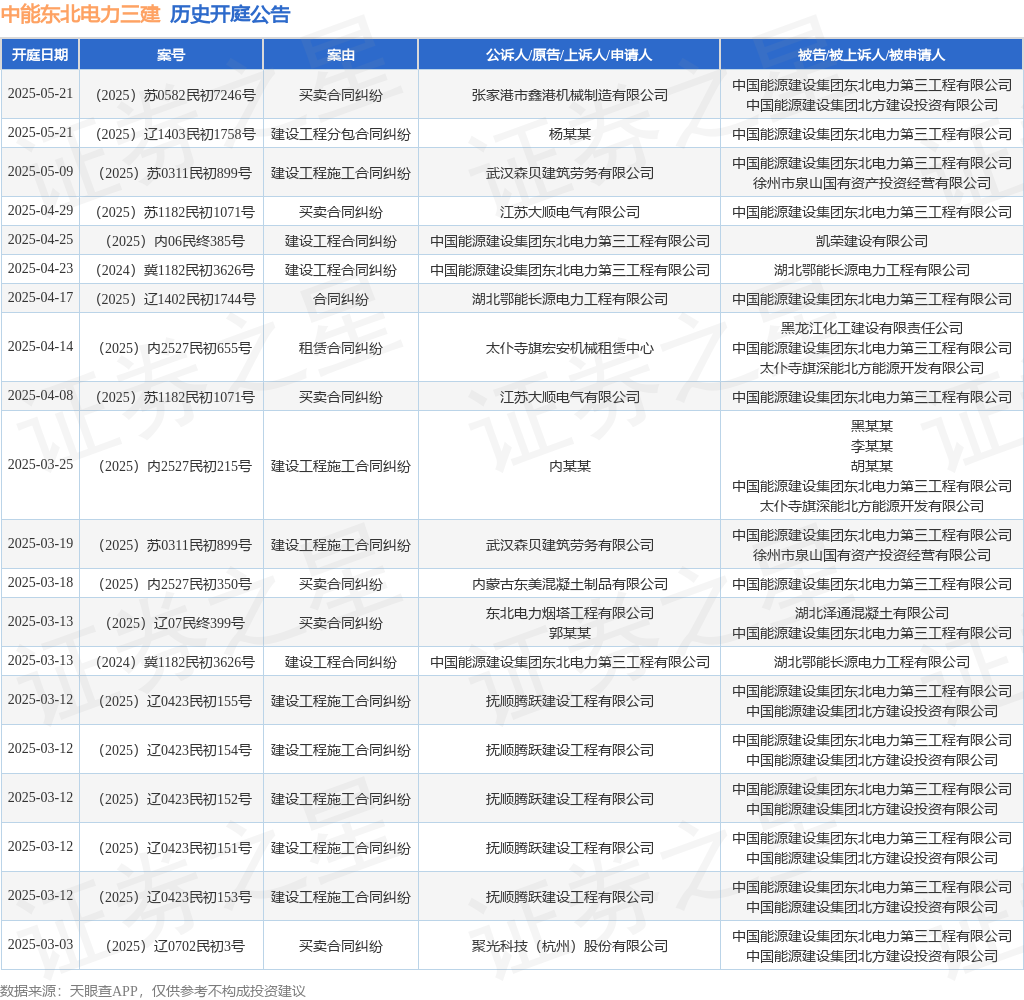Select the date 2025-03-18
The height and width of the screenshot is (1000, 1024).
40,583
